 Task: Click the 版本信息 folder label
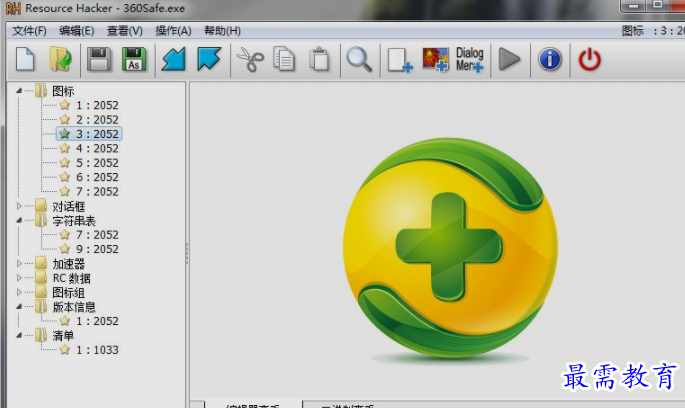point(74,307)
